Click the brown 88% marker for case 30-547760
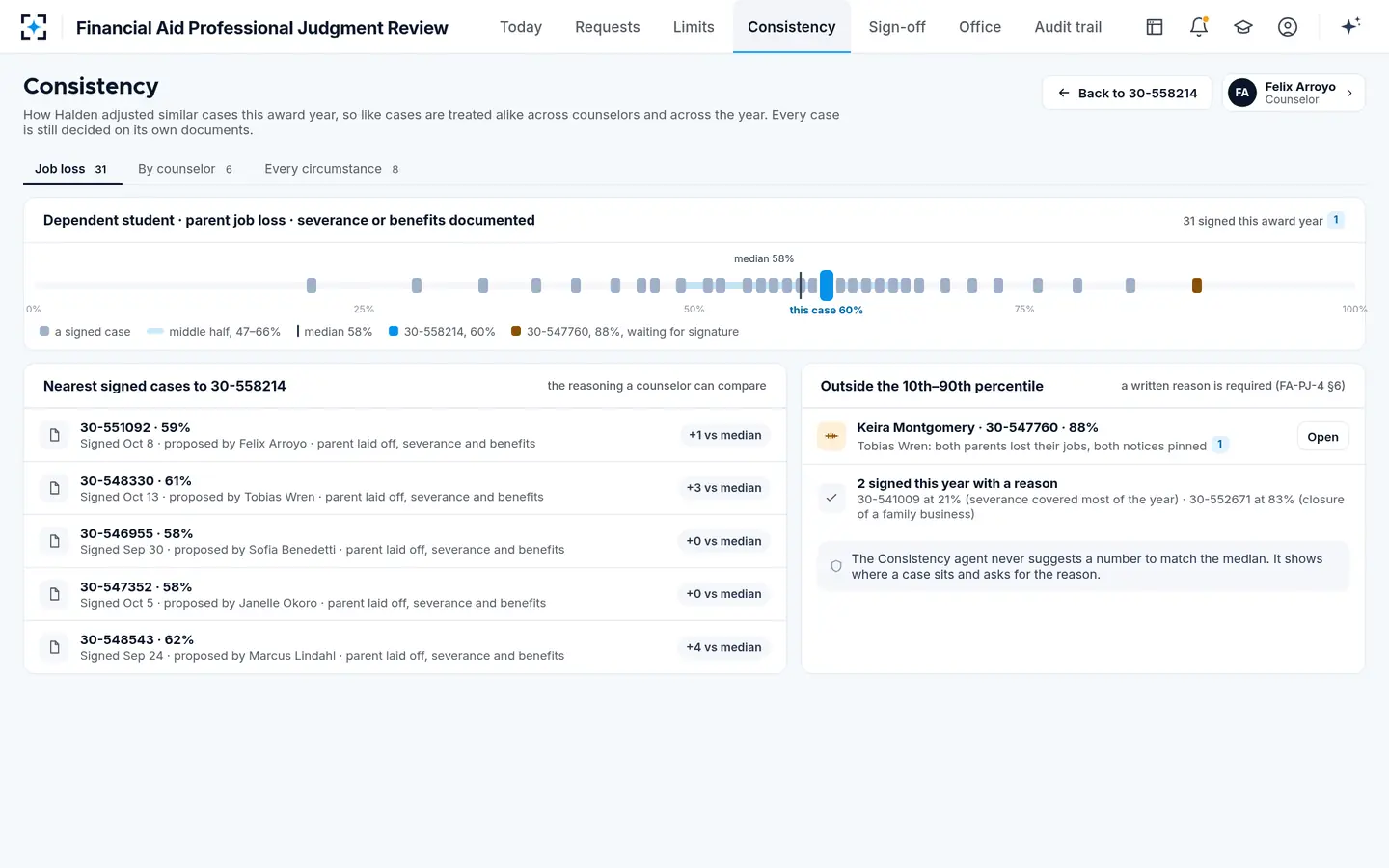The height and width of the screenshot is (868, 1389). tap(1197, 285)
